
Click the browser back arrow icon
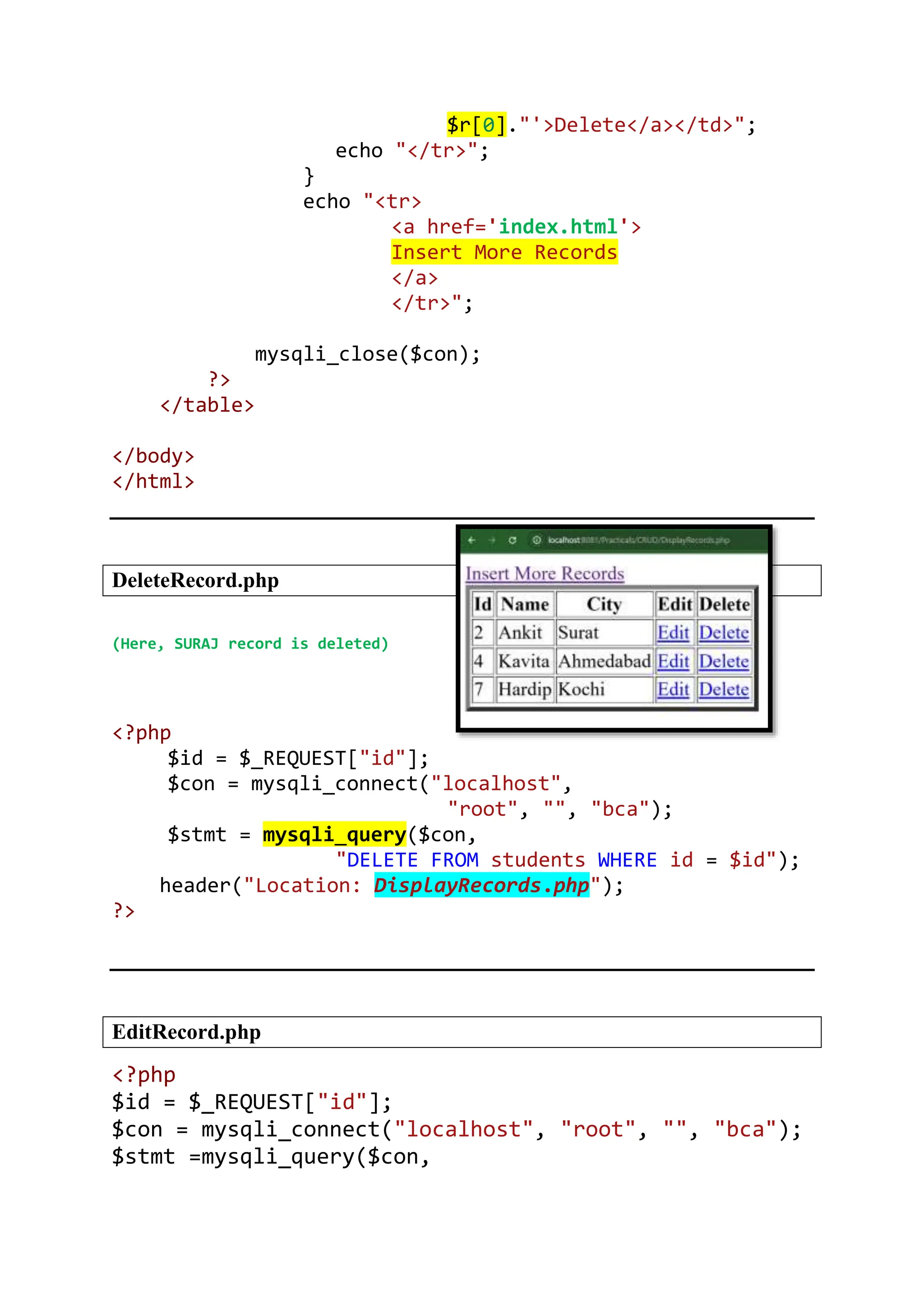pyautogui.click(x=471, y=540)
